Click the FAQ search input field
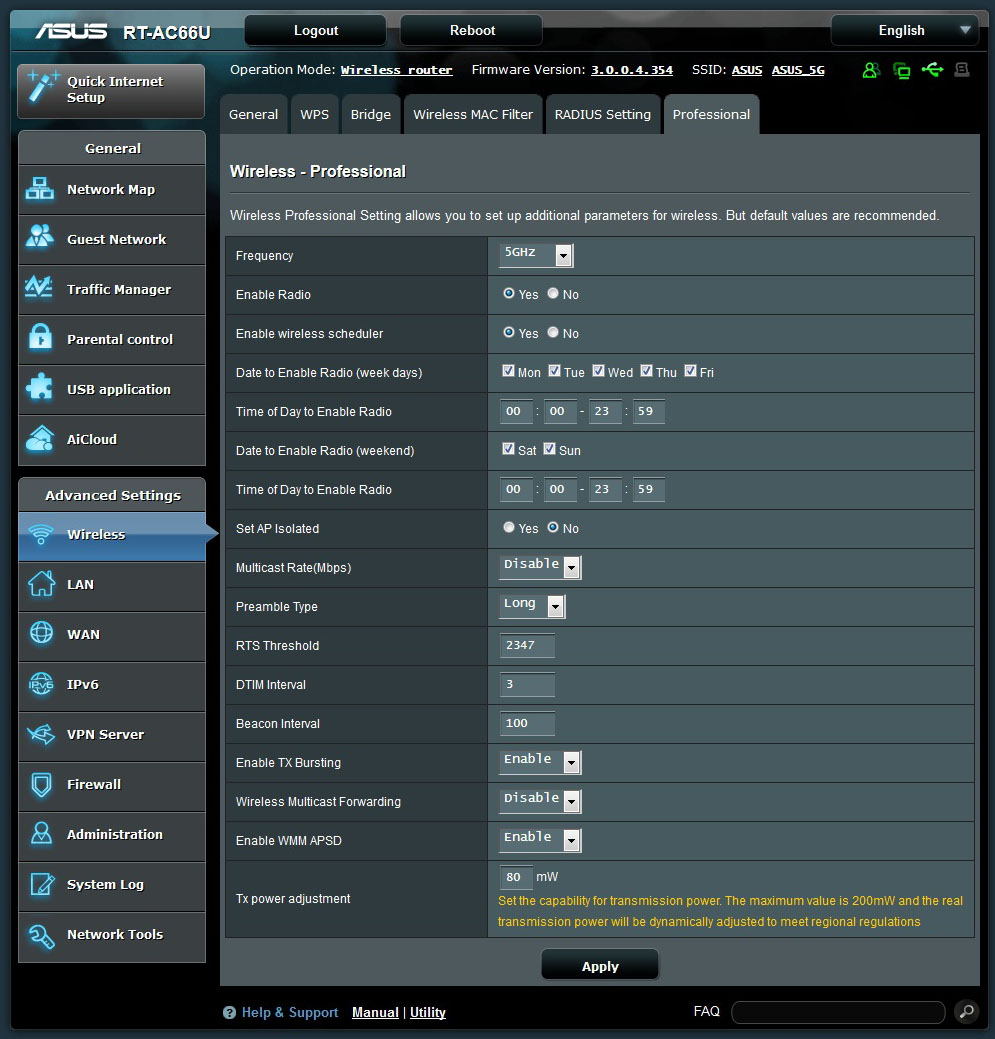The image size is (995, 1039). (838, 1012)
